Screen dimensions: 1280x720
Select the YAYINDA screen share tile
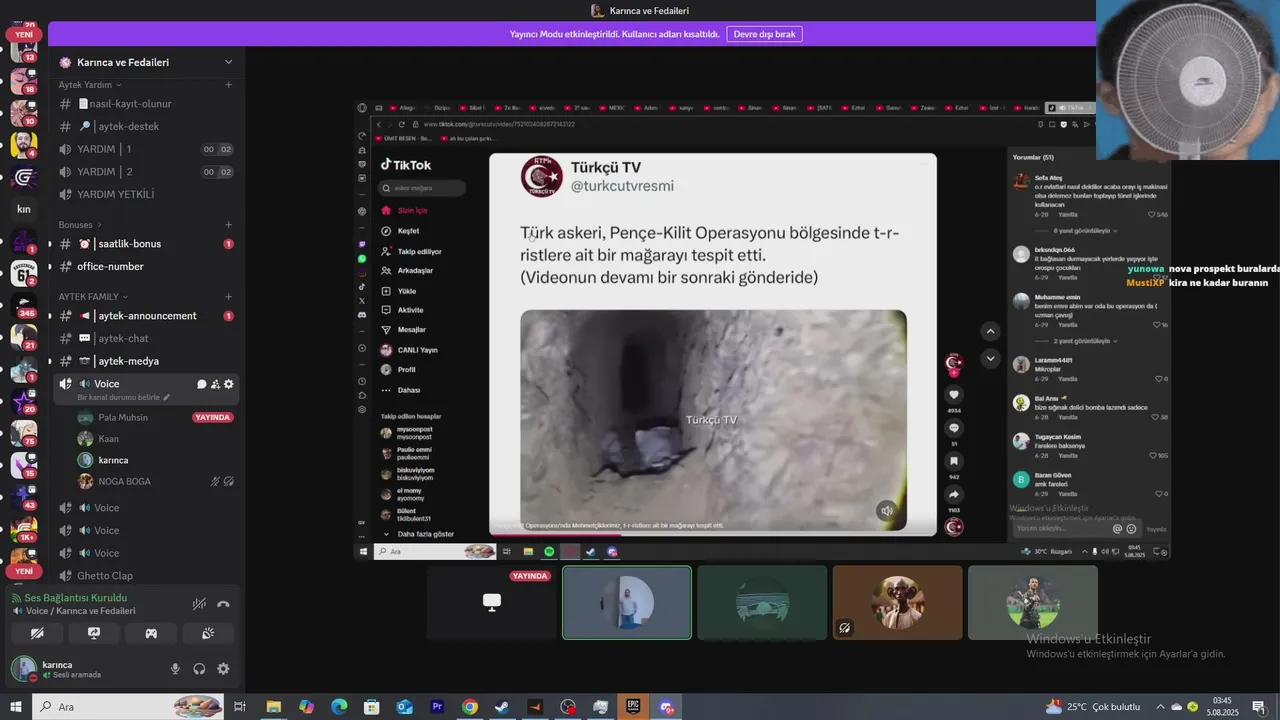(491, 603)
